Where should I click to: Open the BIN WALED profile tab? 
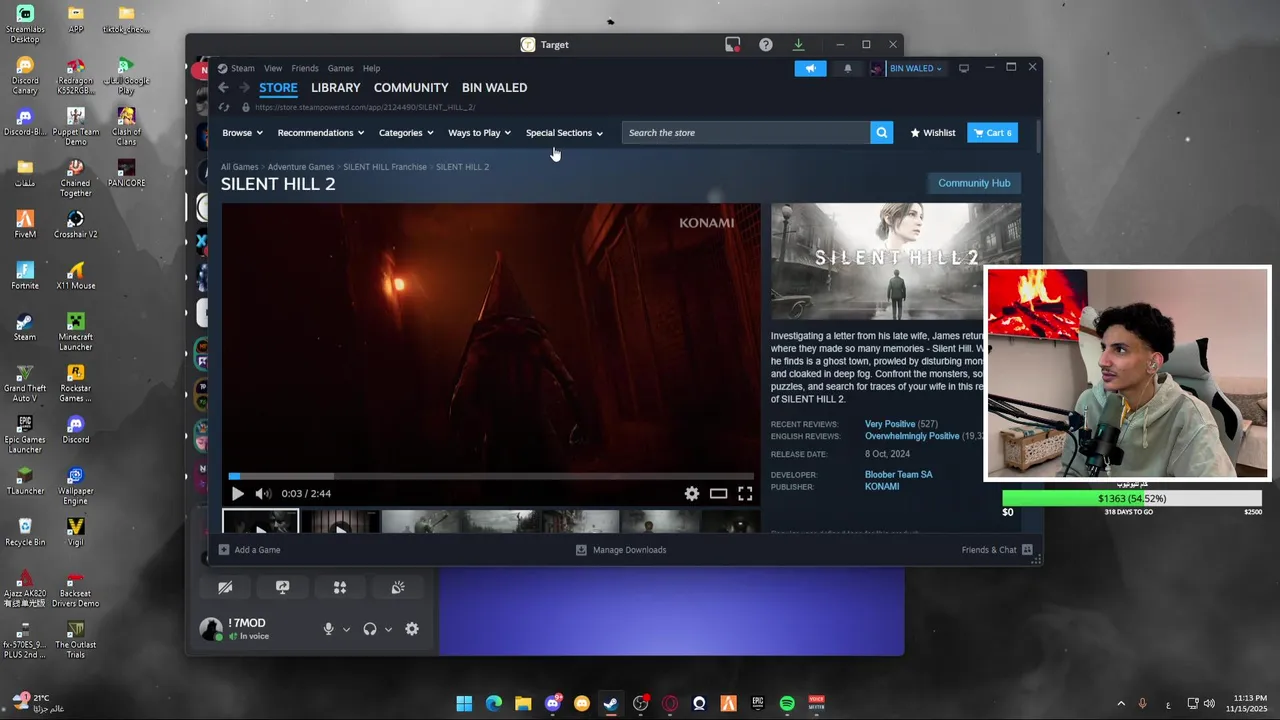click(494, 88)
